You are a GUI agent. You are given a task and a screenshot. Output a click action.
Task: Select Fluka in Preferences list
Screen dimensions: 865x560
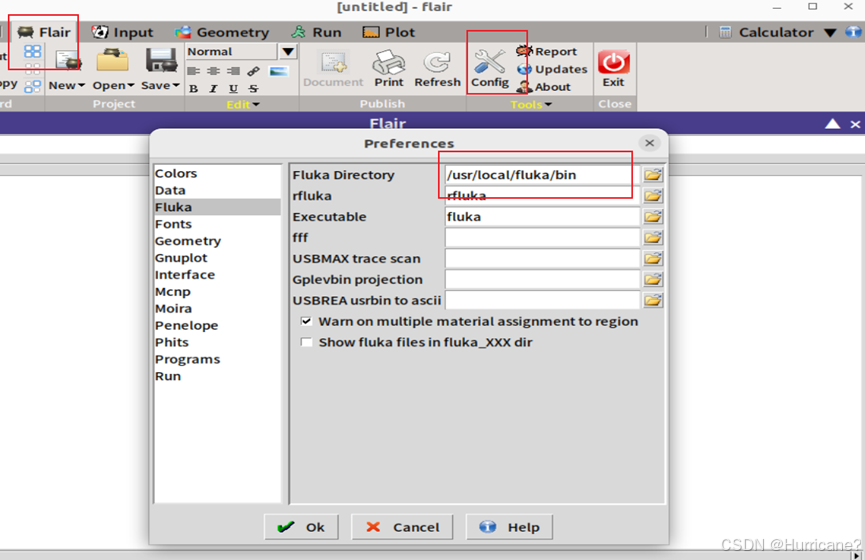coord(217,207)
